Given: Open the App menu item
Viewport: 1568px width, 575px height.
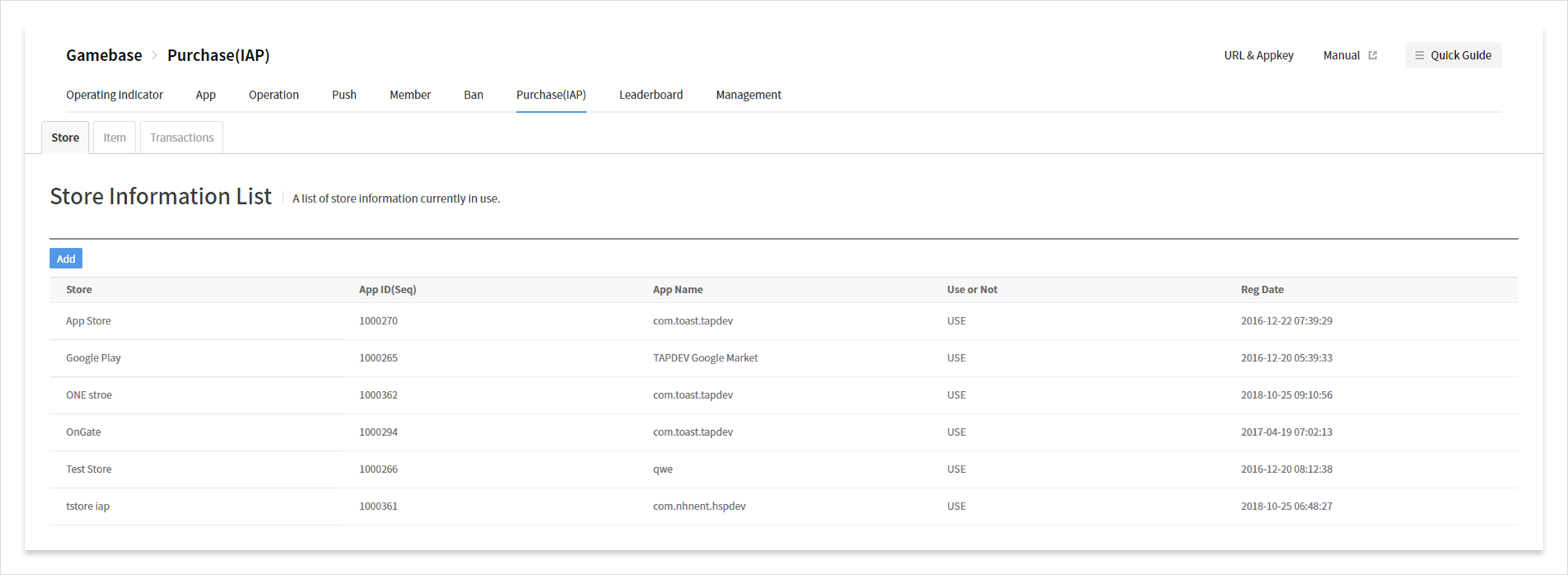Looking at the screenshot, I should coord(206,95).
